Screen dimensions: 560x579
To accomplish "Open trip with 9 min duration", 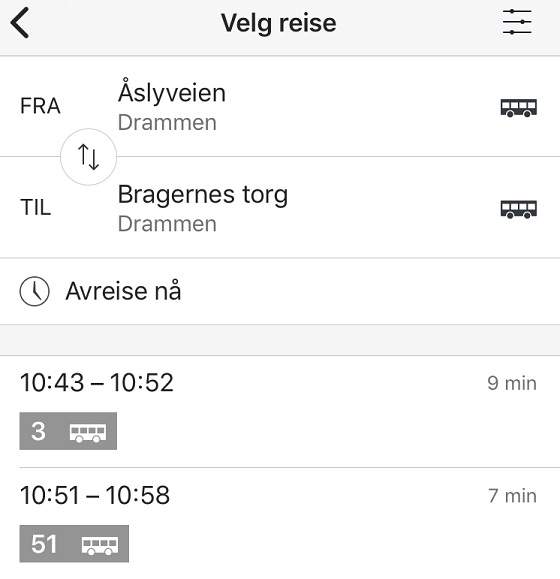I will coord(512,383).
